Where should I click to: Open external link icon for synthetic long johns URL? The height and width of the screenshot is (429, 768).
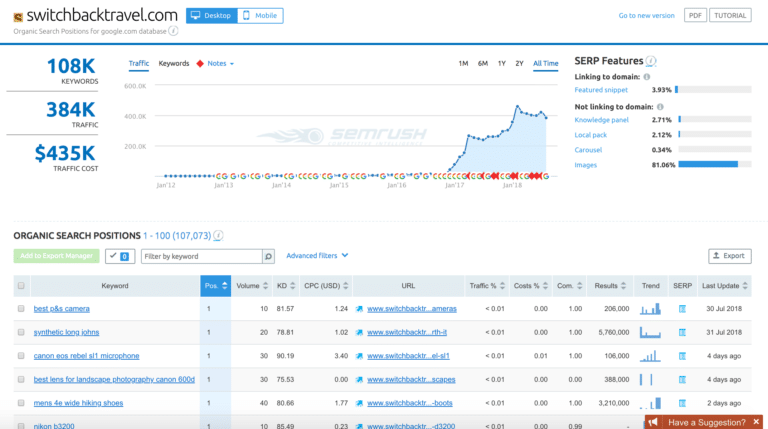click(359, 333)
